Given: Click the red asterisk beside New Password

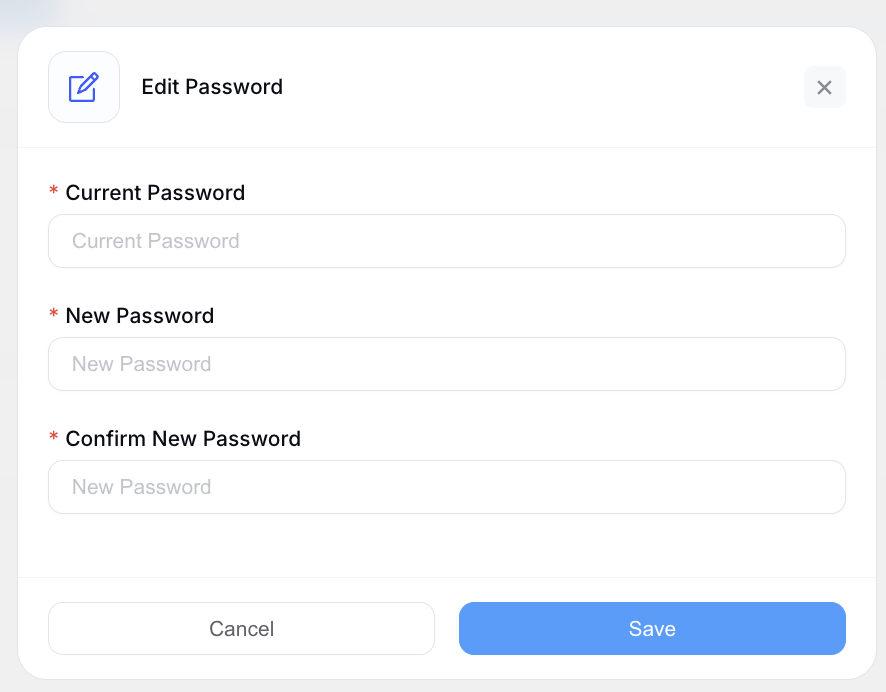Looking at the screenshot, I should click(53, 315).
